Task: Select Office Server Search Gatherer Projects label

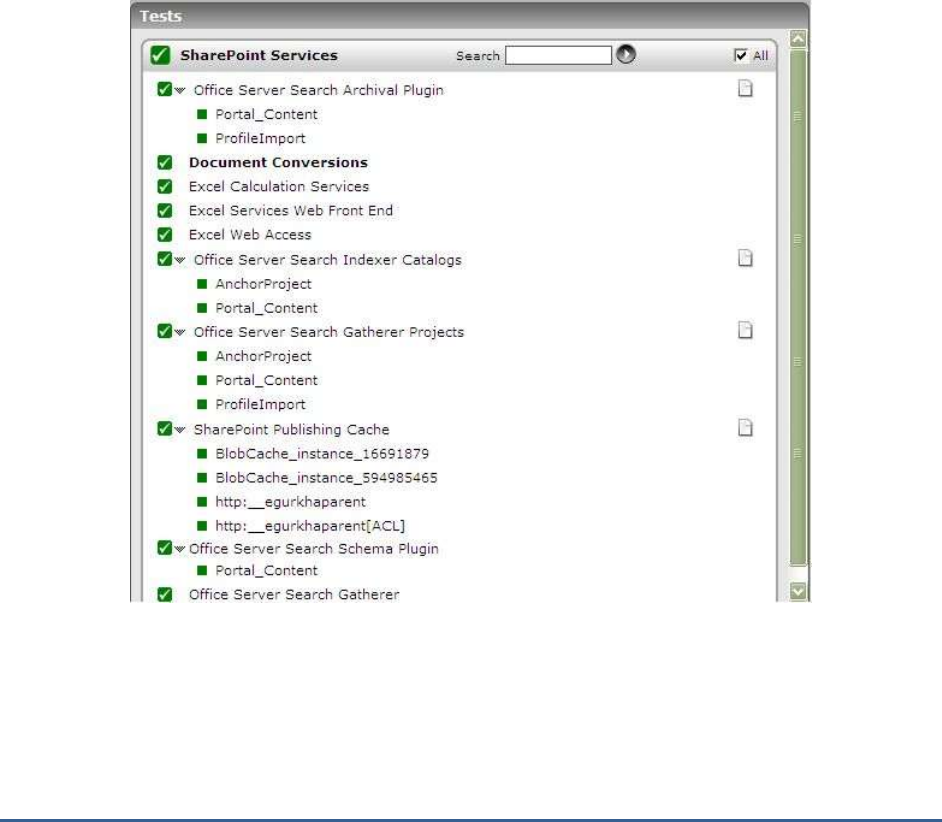Action: coord(329,332)
